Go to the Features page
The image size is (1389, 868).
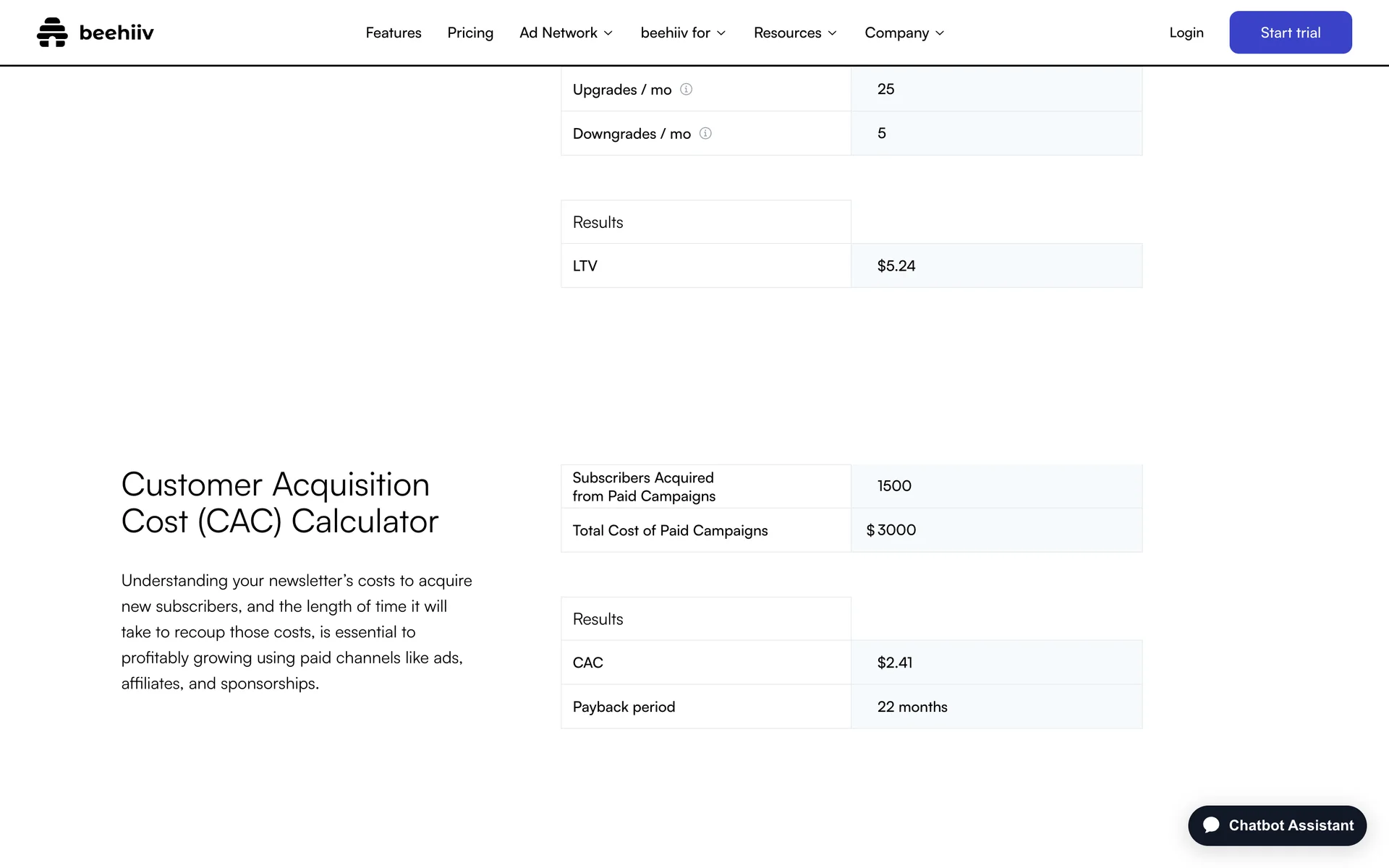pyautogui.click(x=393, y=33)
